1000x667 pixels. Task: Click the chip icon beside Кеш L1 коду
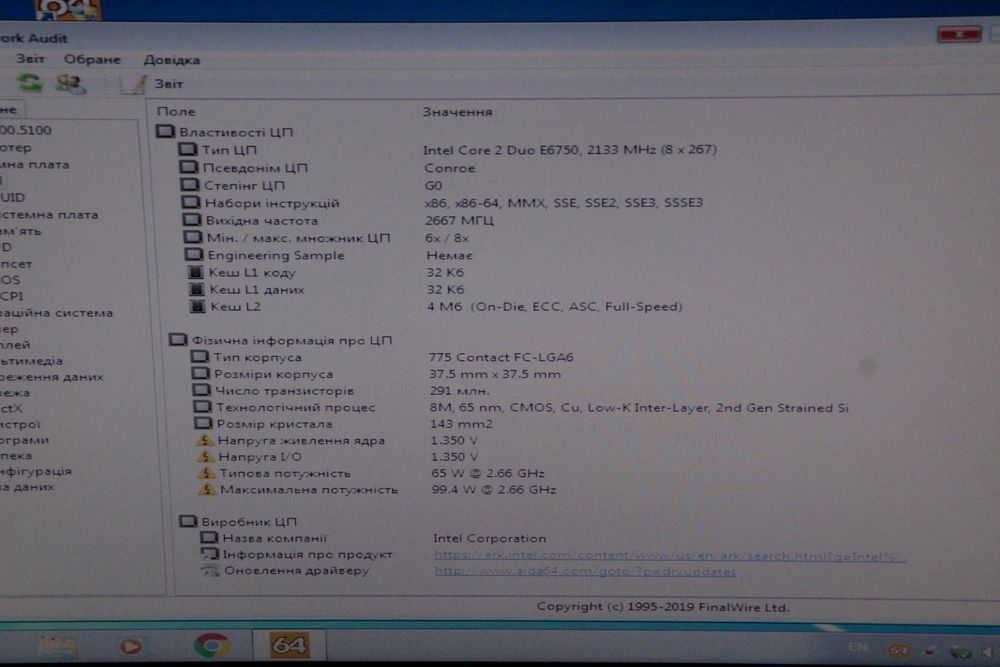point(196,272)
